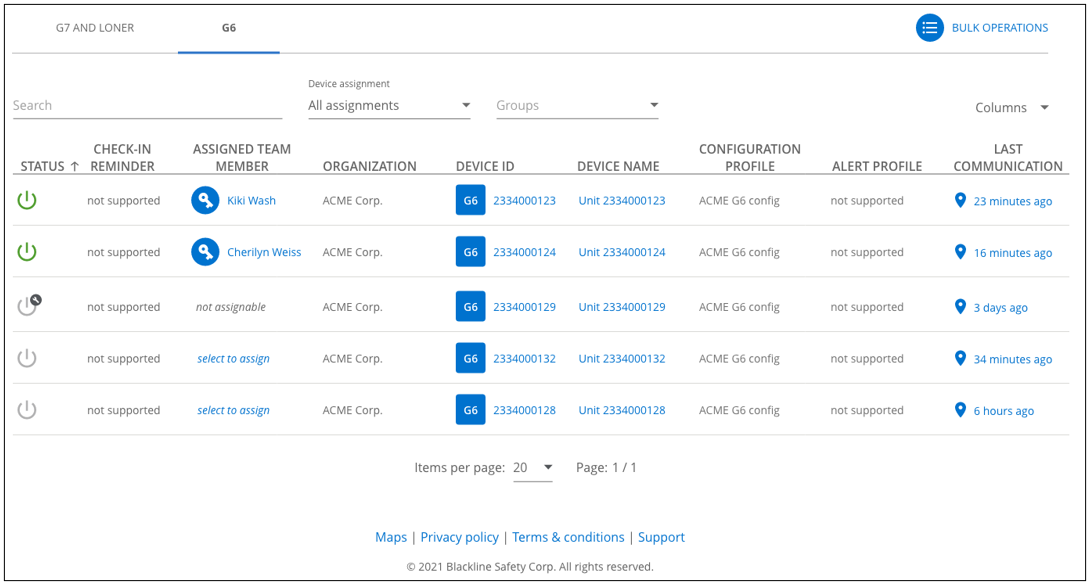
Task: Click the map pin beside 3 days ago
Action: pyautogui.click(x=961, y=306)
